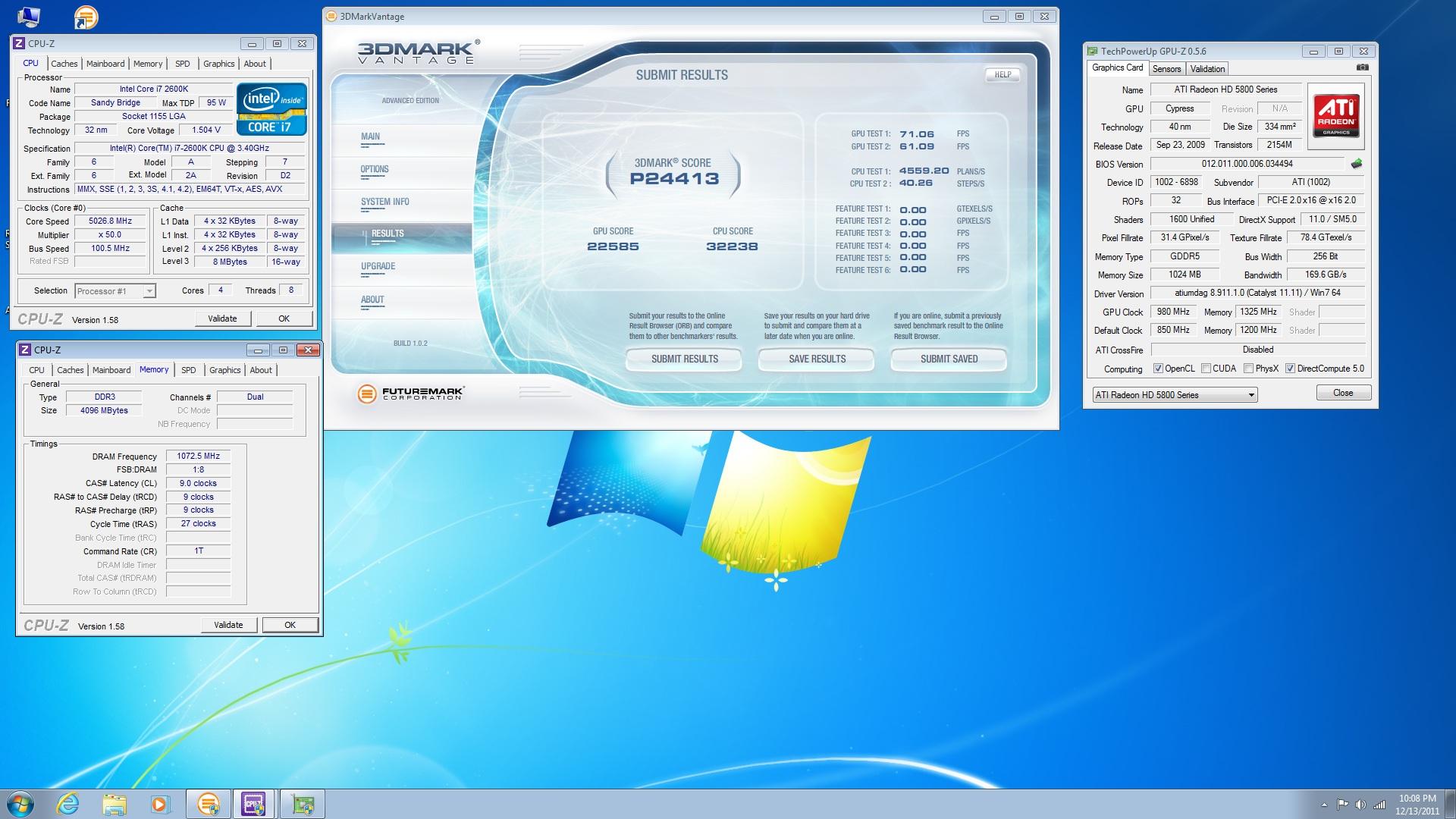Open SYSTEM INFO in 3DMark Vantage
This screenshot has width=1456, height=819.
click(x=385, y=202)
